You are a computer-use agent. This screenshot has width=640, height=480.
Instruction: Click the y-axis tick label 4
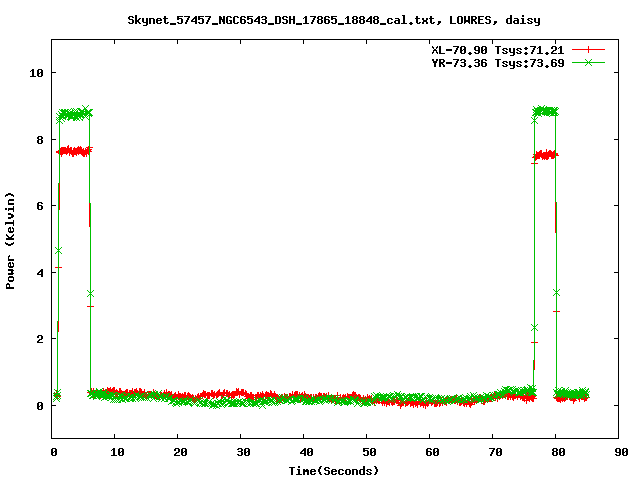pos(40,273)
